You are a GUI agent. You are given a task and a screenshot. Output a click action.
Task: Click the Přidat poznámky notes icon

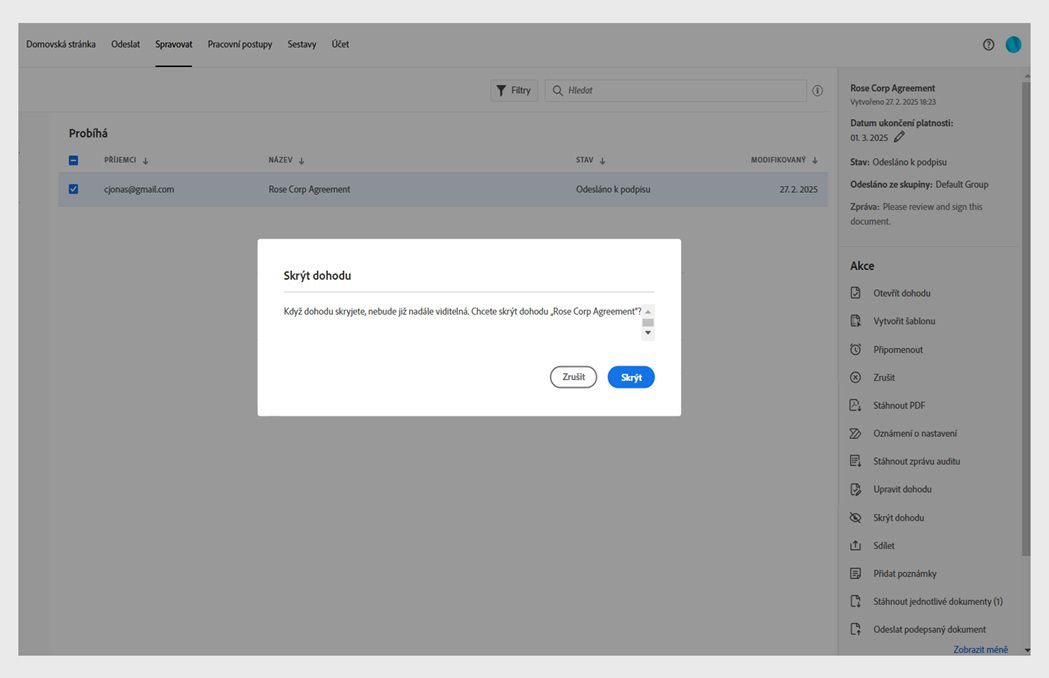point(855,574)
